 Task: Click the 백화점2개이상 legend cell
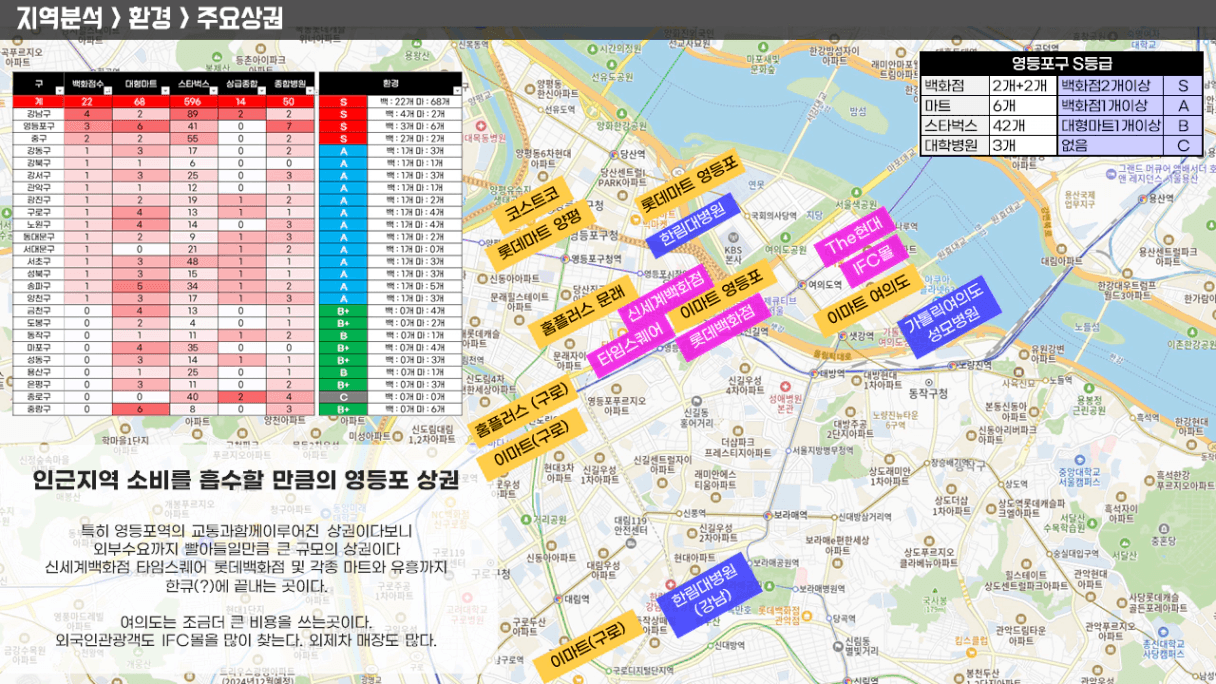tap(1112, 86)
